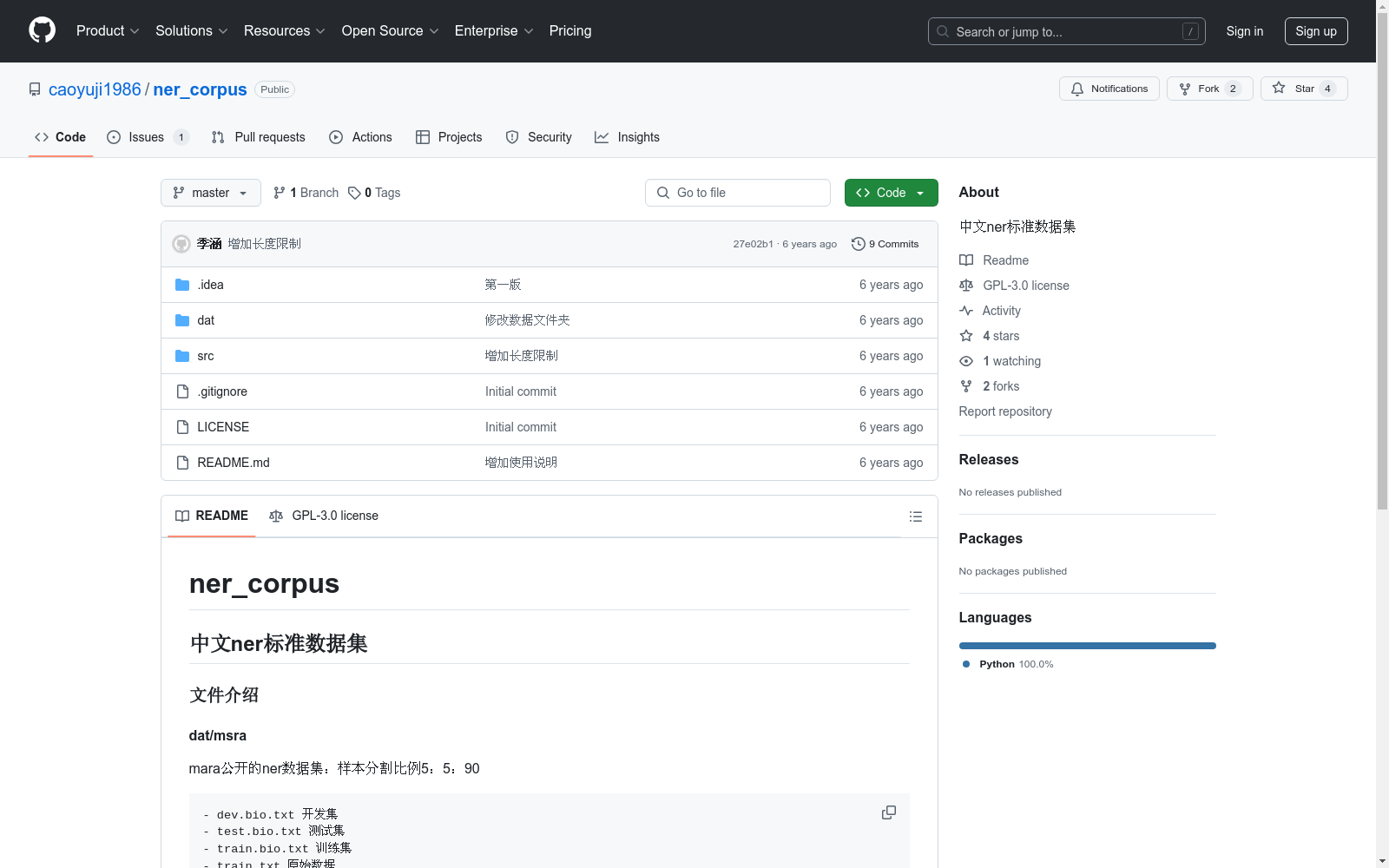Click the search magnifier icon in header
1389x868 pixels.
point(943,31)
